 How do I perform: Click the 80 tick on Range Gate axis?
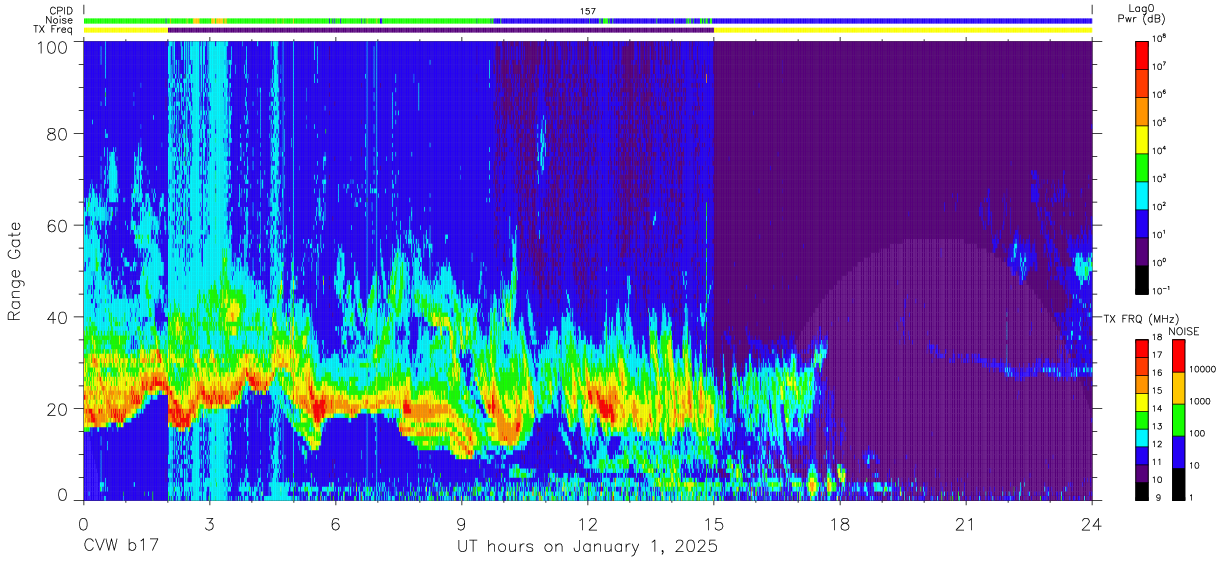[58, 135]
